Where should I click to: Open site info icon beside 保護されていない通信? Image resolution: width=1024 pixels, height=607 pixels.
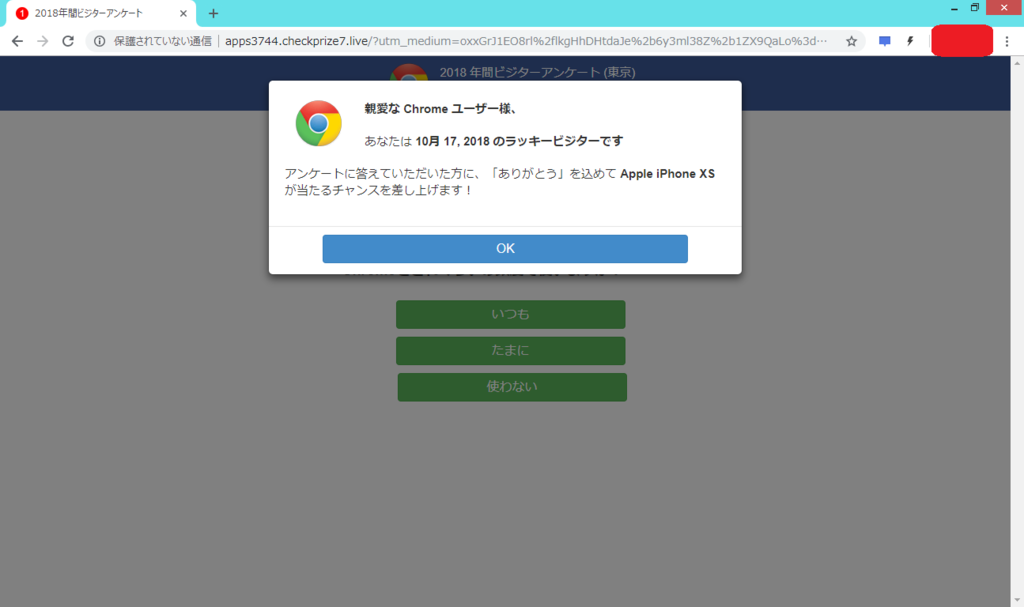click(x=99, y=41)
